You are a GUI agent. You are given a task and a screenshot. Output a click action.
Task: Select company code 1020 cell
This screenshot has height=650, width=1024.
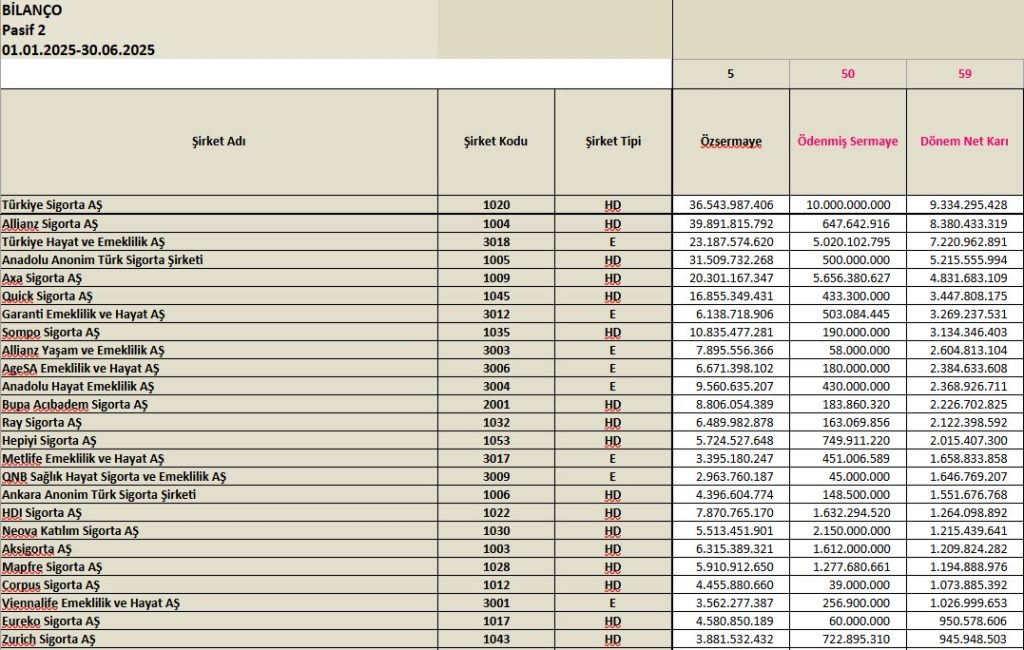pos(496,204)
